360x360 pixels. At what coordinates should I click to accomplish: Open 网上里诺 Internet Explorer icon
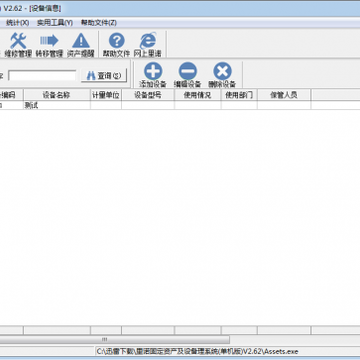pyautogui.click(x=147, y=45)
